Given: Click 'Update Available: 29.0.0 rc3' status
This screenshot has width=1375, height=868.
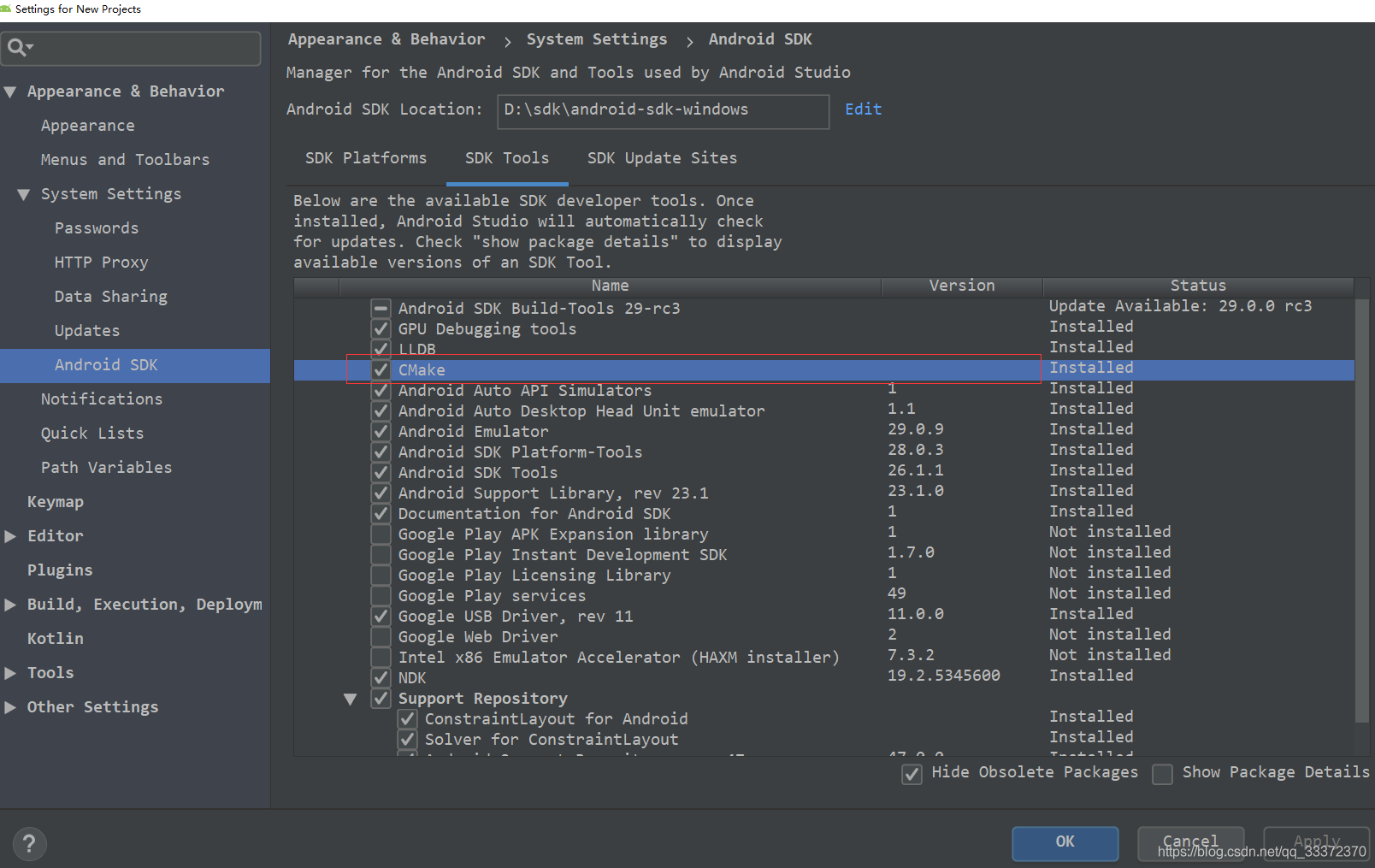Looking at the screenshot, I should [x=1180, y=306].
